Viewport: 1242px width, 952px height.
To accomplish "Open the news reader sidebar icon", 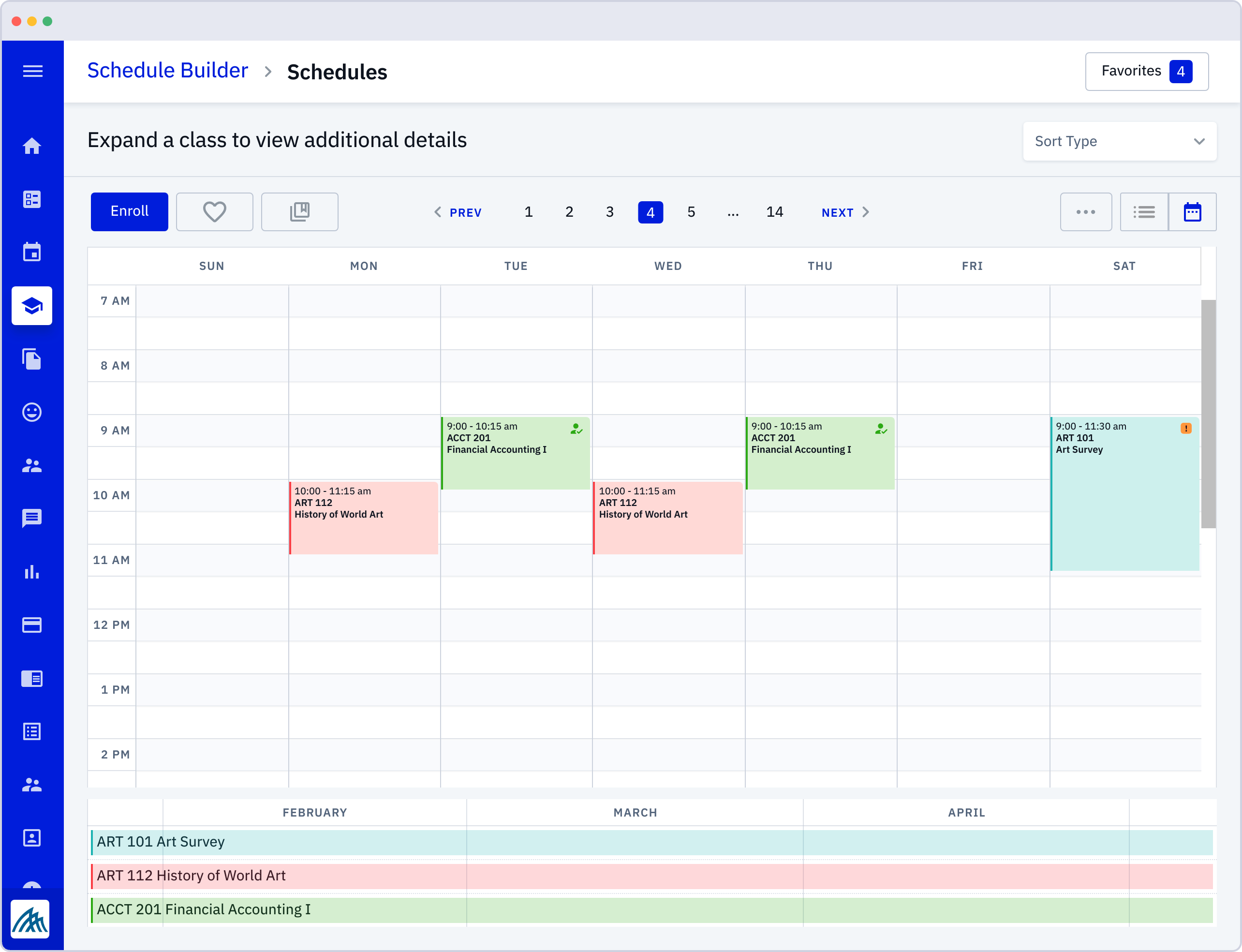I will point(32,678).
